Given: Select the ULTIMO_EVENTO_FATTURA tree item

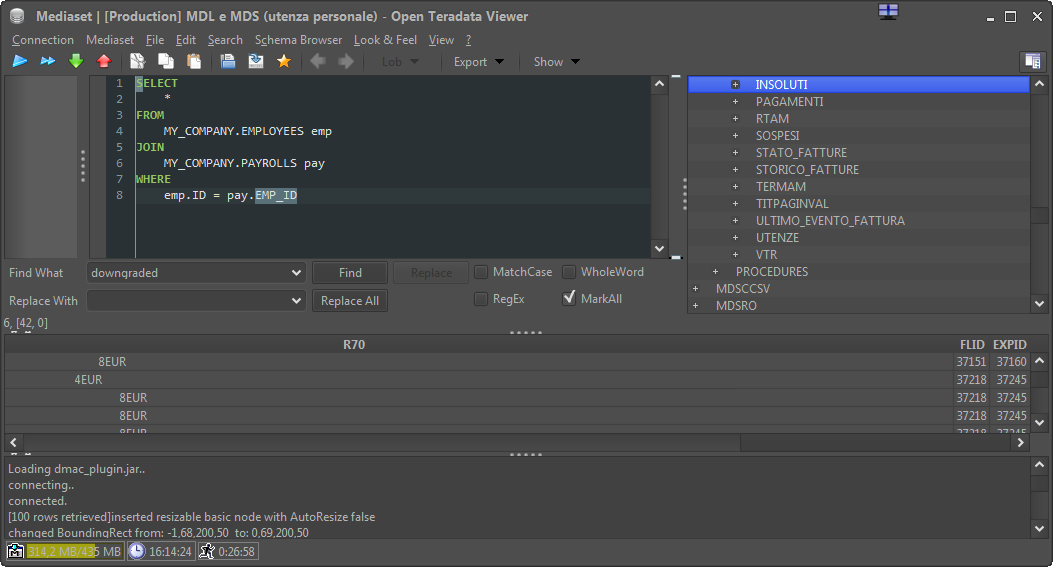Looking at the screenshot, I should click(x=830, y=220).
